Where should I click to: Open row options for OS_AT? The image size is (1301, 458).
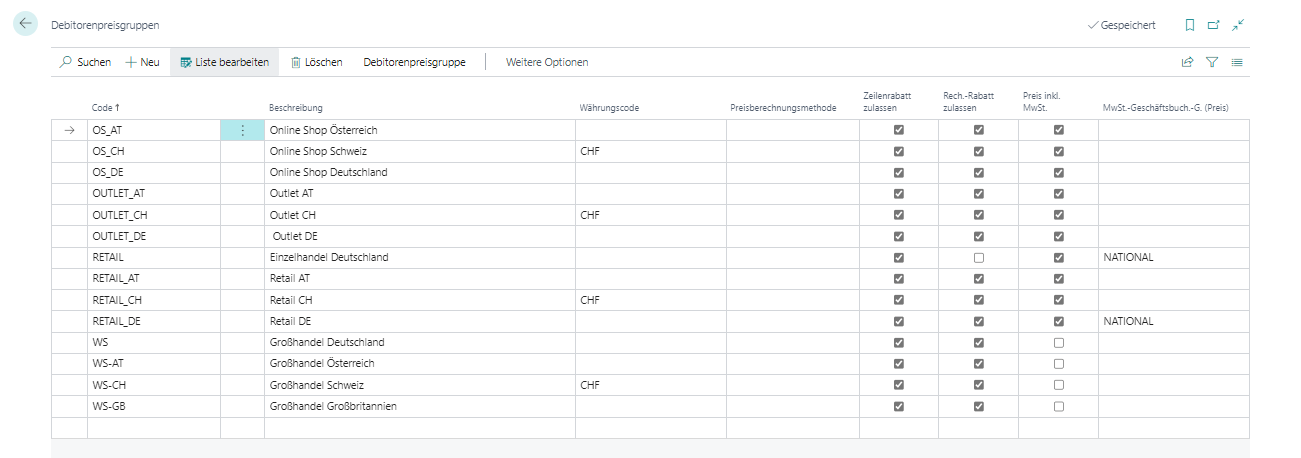242,130
